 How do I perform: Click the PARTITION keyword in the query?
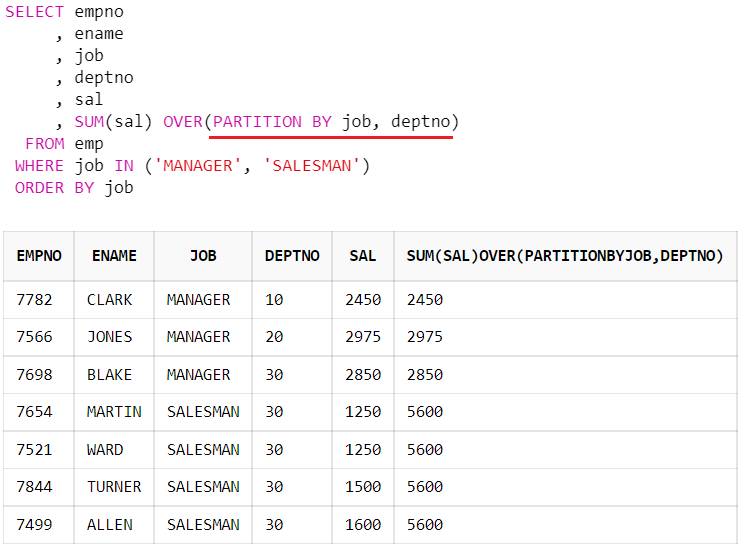click(257, 122)
